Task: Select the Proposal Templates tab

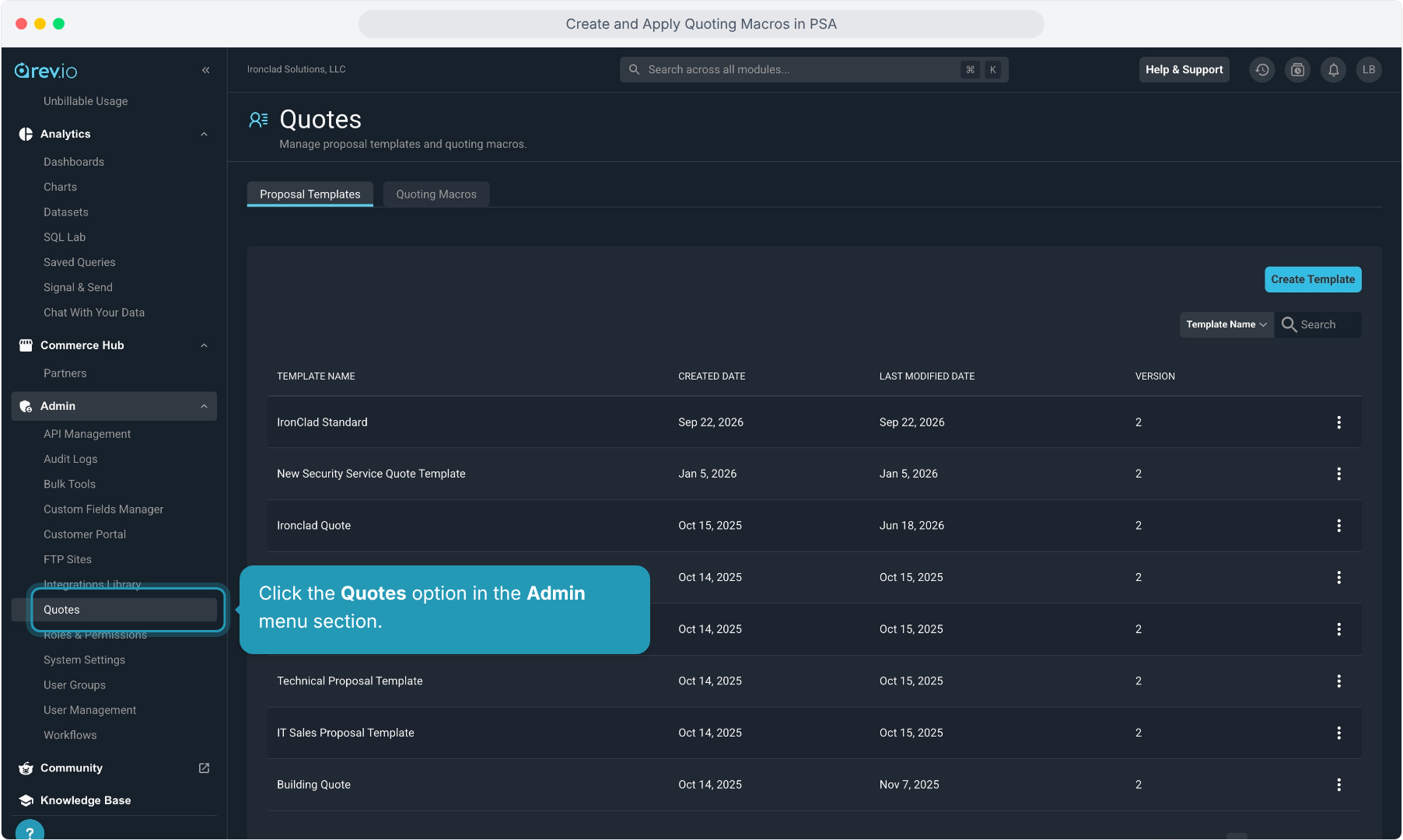Action: (x=310, y=194)
